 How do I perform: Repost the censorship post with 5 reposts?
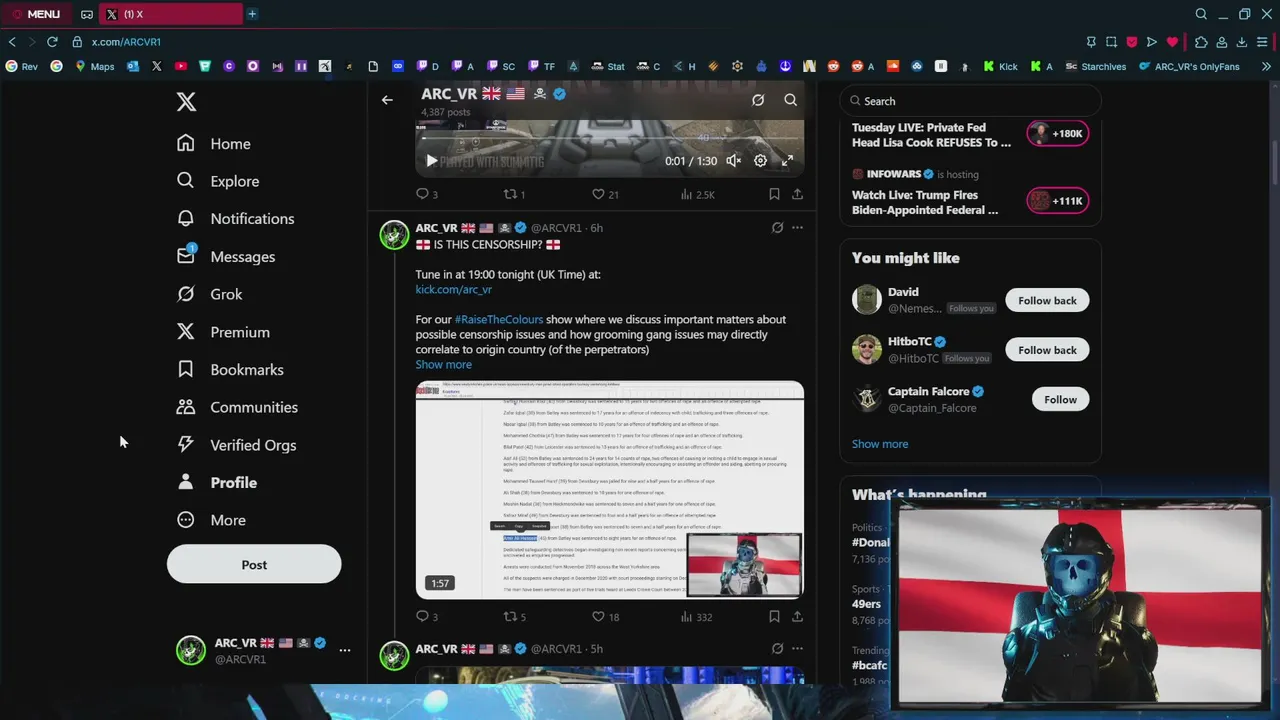click(514, 617)
